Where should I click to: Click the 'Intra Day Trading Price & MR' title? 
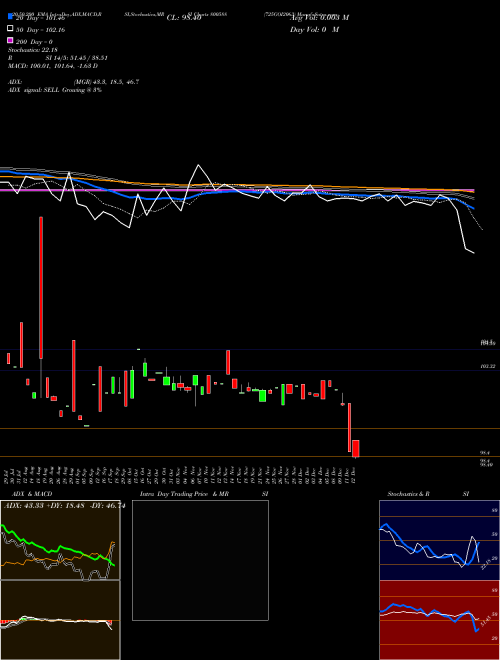pos(184,494)
